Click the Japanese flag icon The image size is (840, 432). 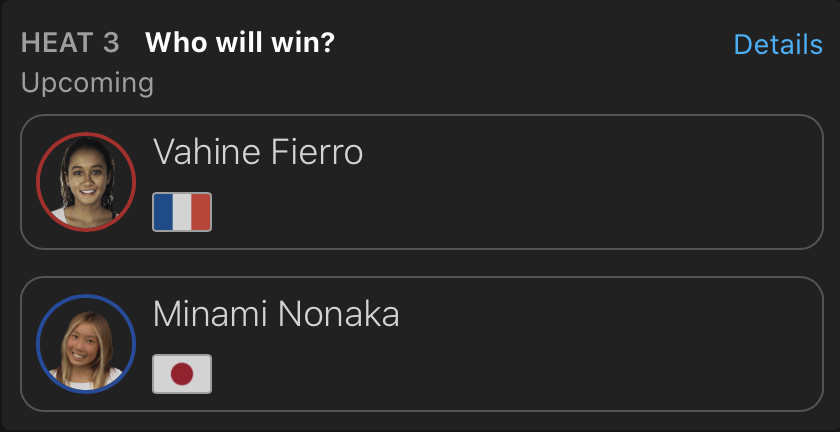pyautogui.click(x=182, y=374)
